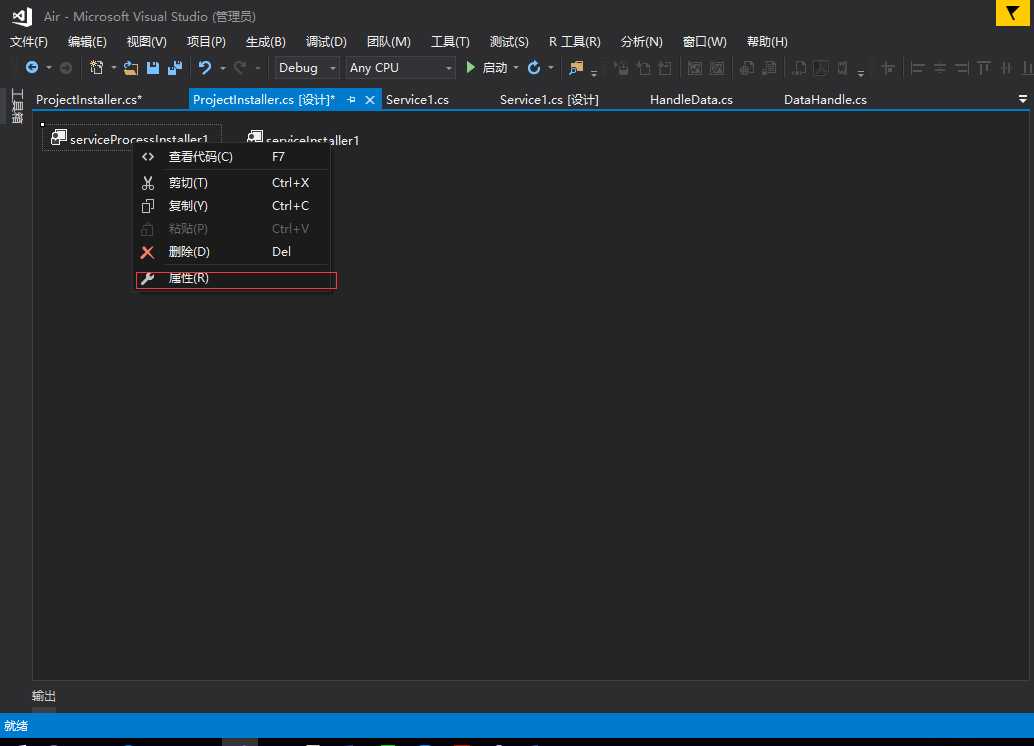Open the Debug configuration dropdown
The image size is (1034, 746).
coord(307,67)
